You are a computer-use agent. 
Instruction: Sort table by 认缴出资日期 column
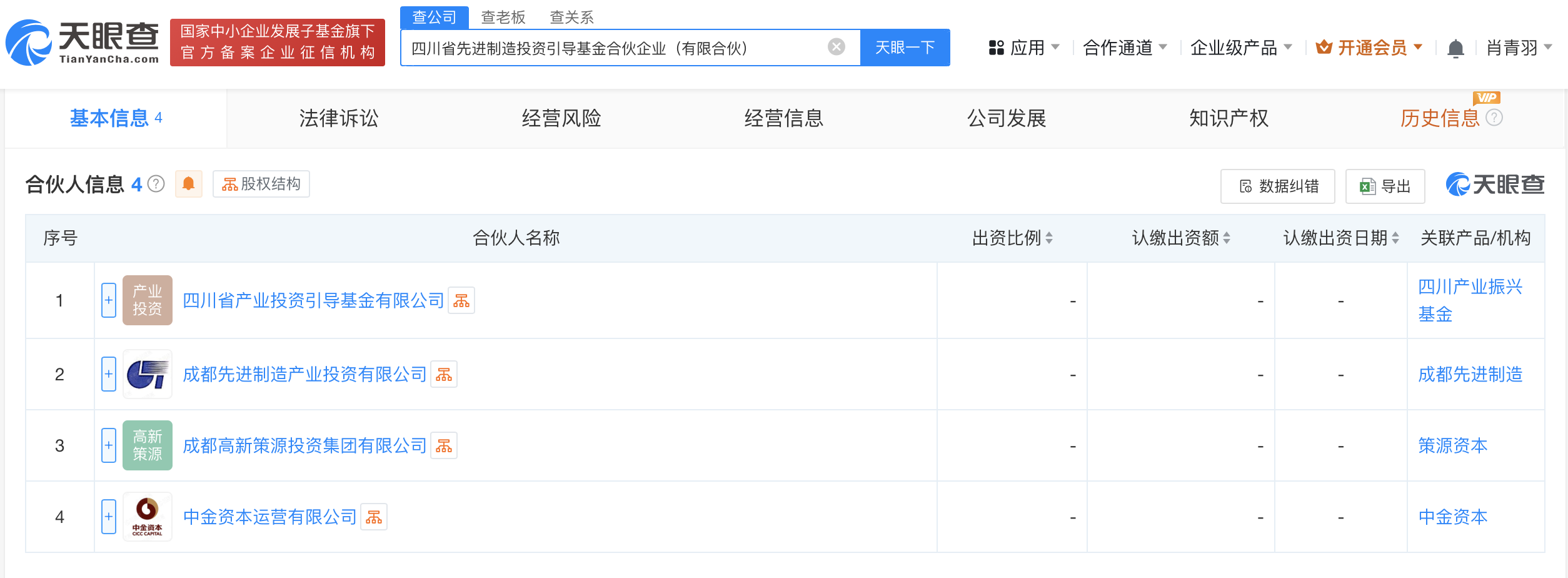tap(1395, 238)
